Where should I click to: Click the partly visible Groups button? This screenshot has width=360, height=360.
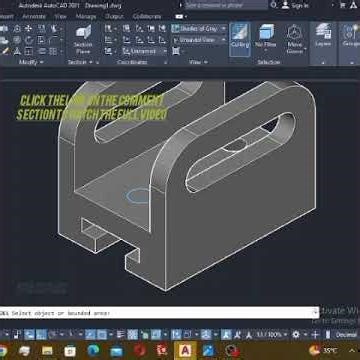tap(350, 35)
